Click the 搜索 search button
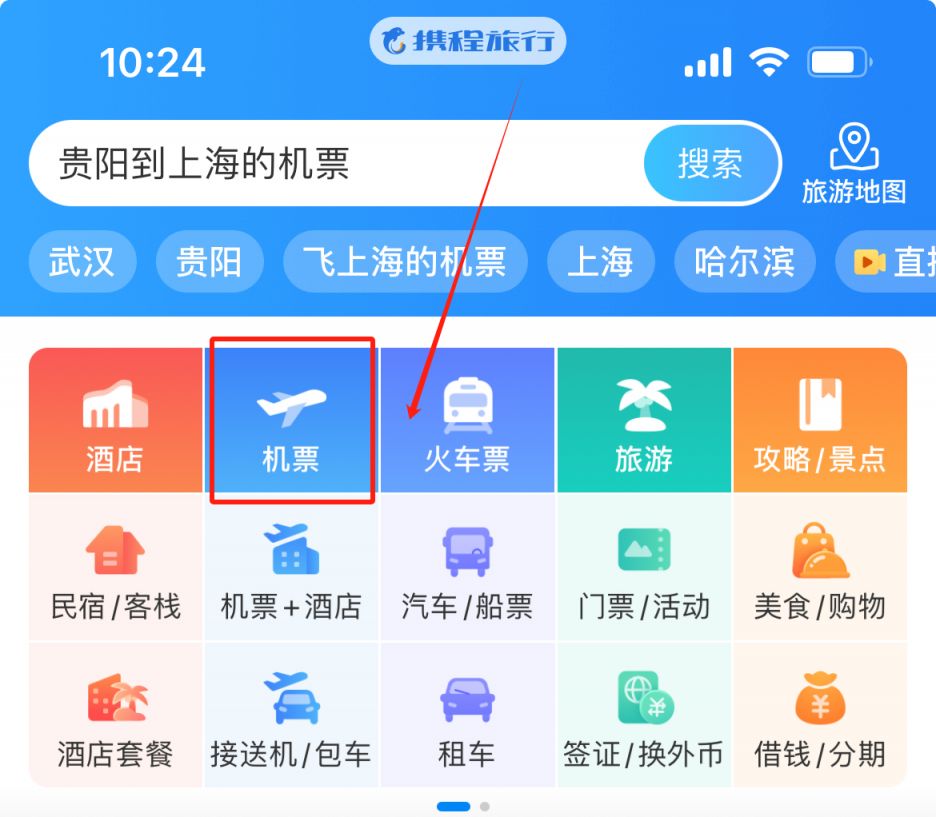The width and height of the screenshot is (936, 817). point(711,163)
